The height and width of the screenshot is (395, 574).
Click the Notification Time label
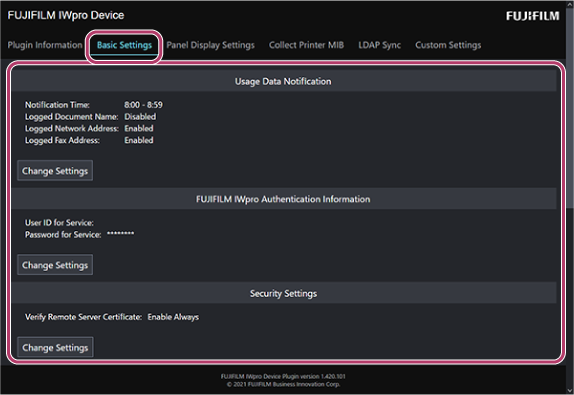point(57,105)
